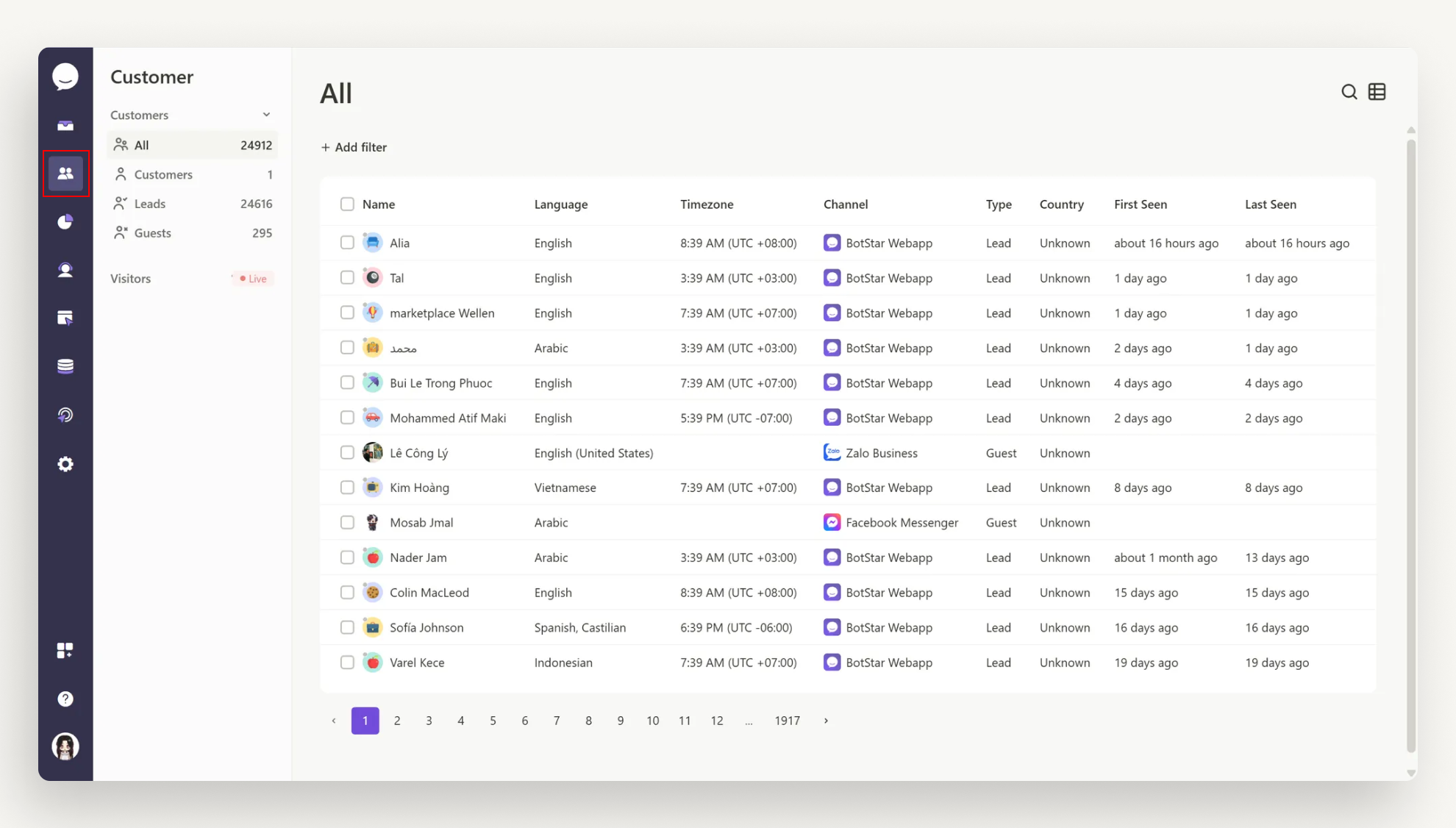Select the Leads segment
The height and width of the screenshot is (828, 1456).
pyautogui.click(x=150, y=204)
